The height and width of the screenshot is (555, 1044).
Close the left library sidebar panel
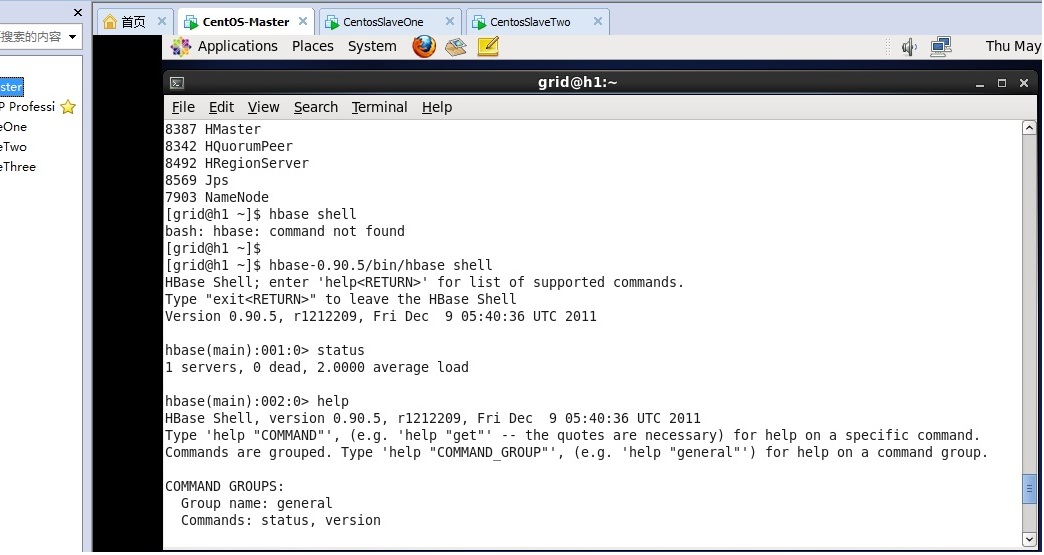(x=78, y=12)
